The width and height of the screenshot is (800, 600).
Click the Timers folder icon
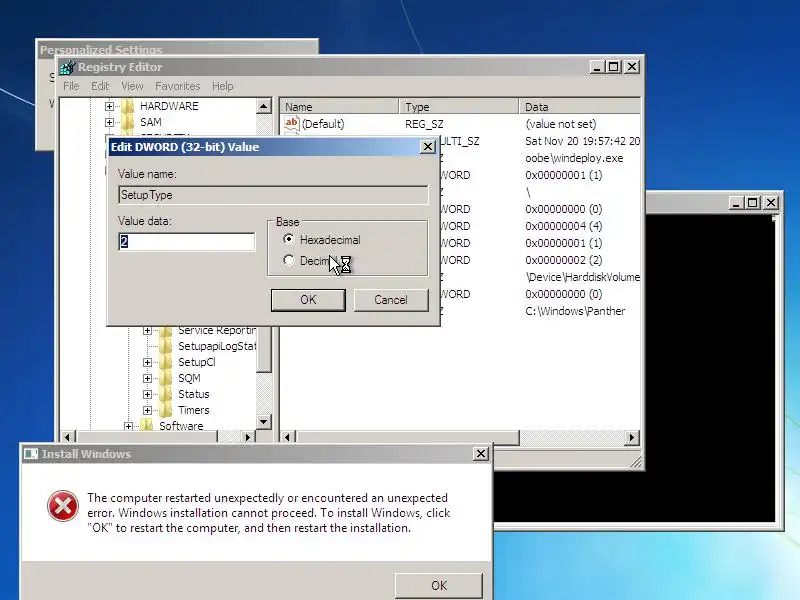tap(166, 410)
